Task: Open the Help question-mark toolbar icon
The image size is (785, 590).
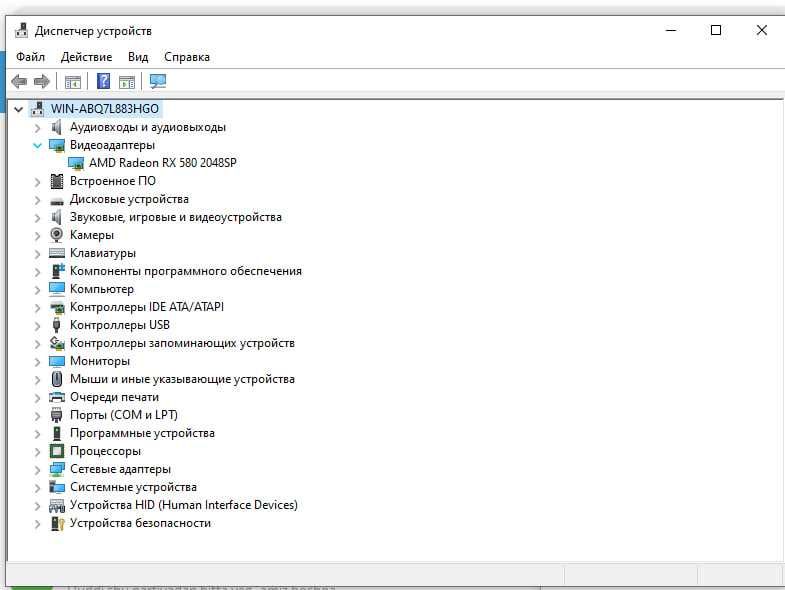Action: tap(103, 81)
